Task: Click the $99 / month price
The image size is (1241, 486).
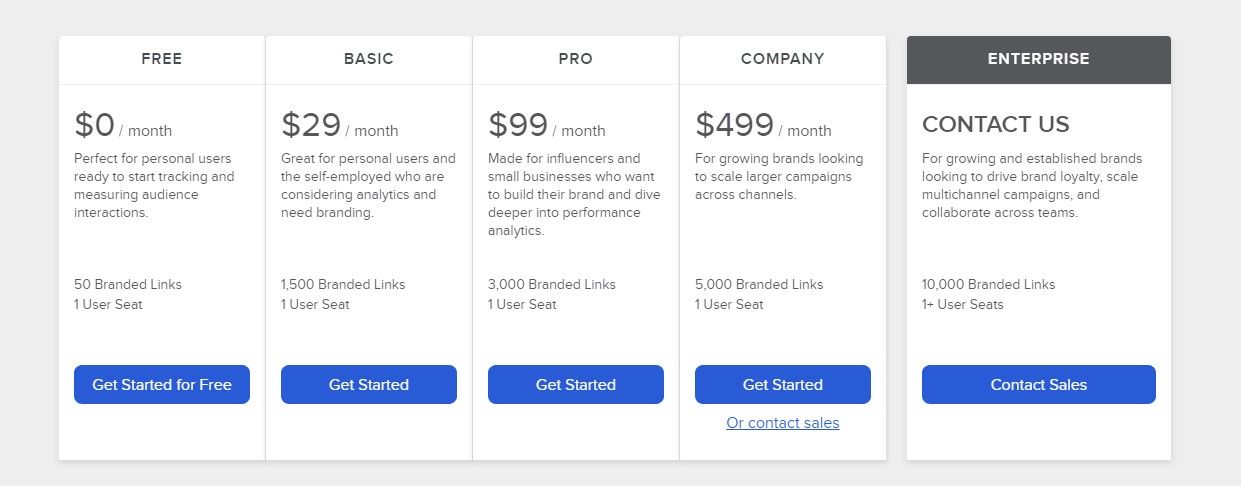Action: 547,126
